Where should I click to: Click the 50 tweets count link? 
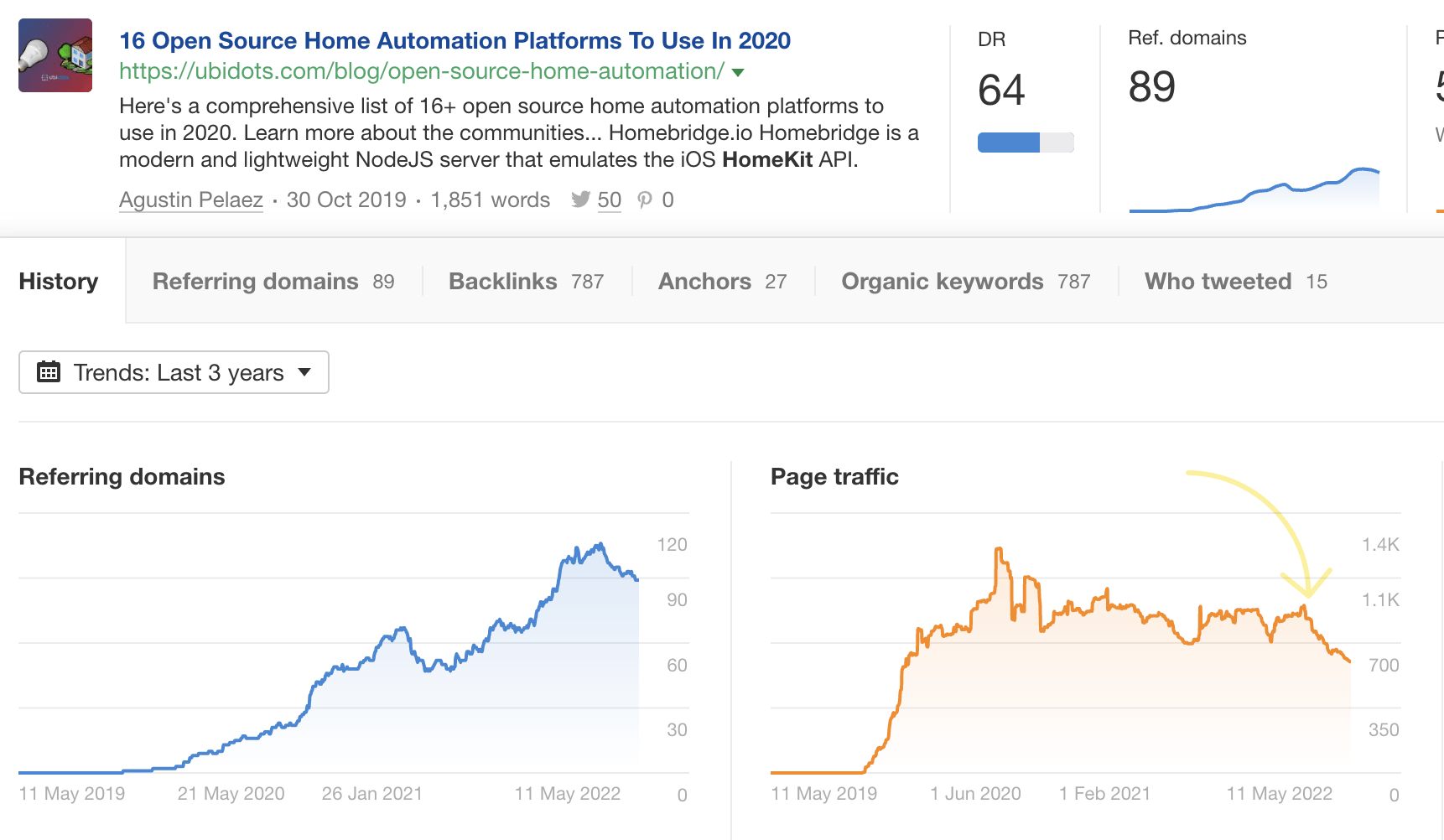(x=610, y=200)
